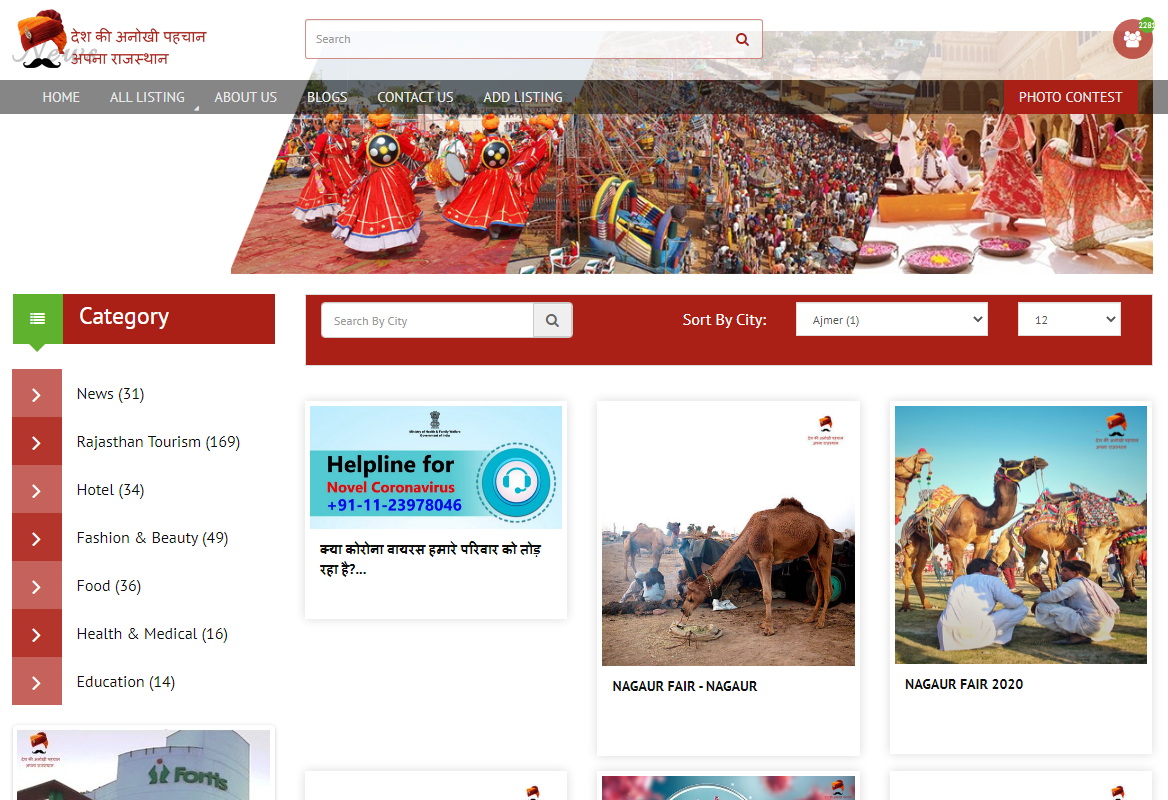1168x800 pixels.
Task: Expand the ALL LISTING menu
Action: pos(147,97)
